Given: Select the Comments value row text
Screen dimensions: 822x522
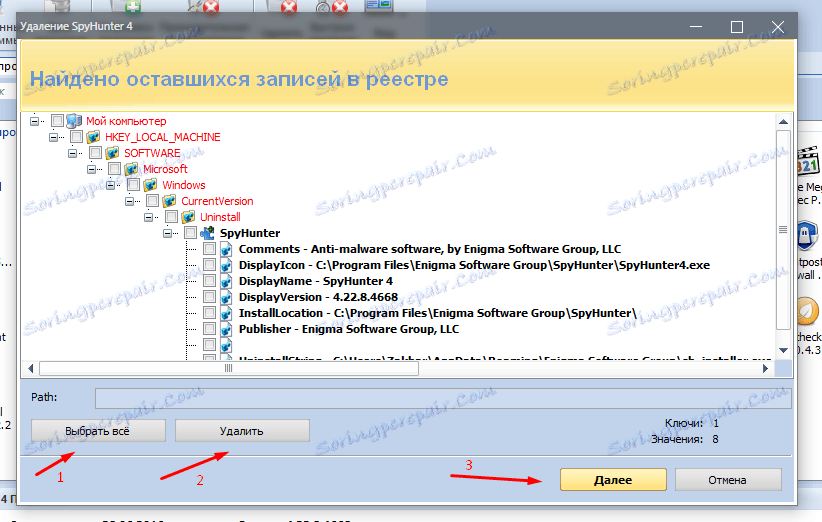Looking at the screenshot, I should [430, 249].
